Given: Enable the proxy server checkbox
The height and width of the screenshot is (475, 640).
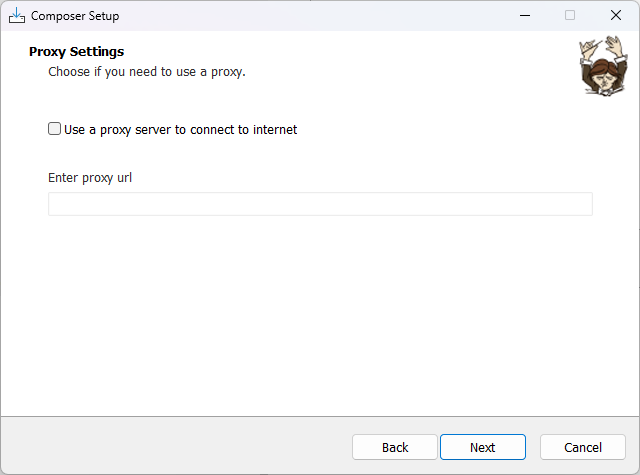Looking at the screenshot, I should tap(54, 129).
